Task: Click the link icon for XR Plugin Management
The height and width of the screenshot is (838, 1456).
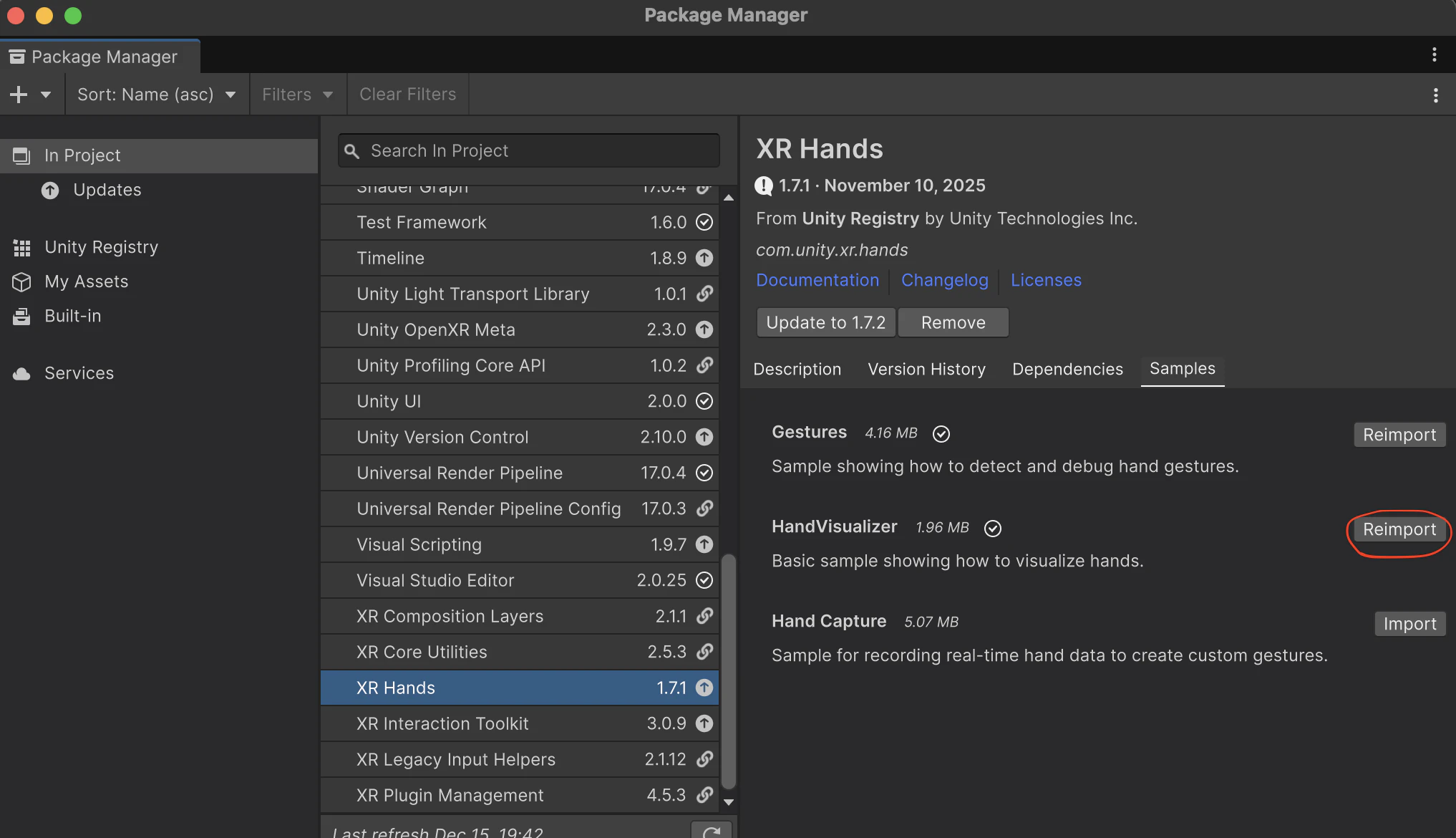Action: coord(704,795)
